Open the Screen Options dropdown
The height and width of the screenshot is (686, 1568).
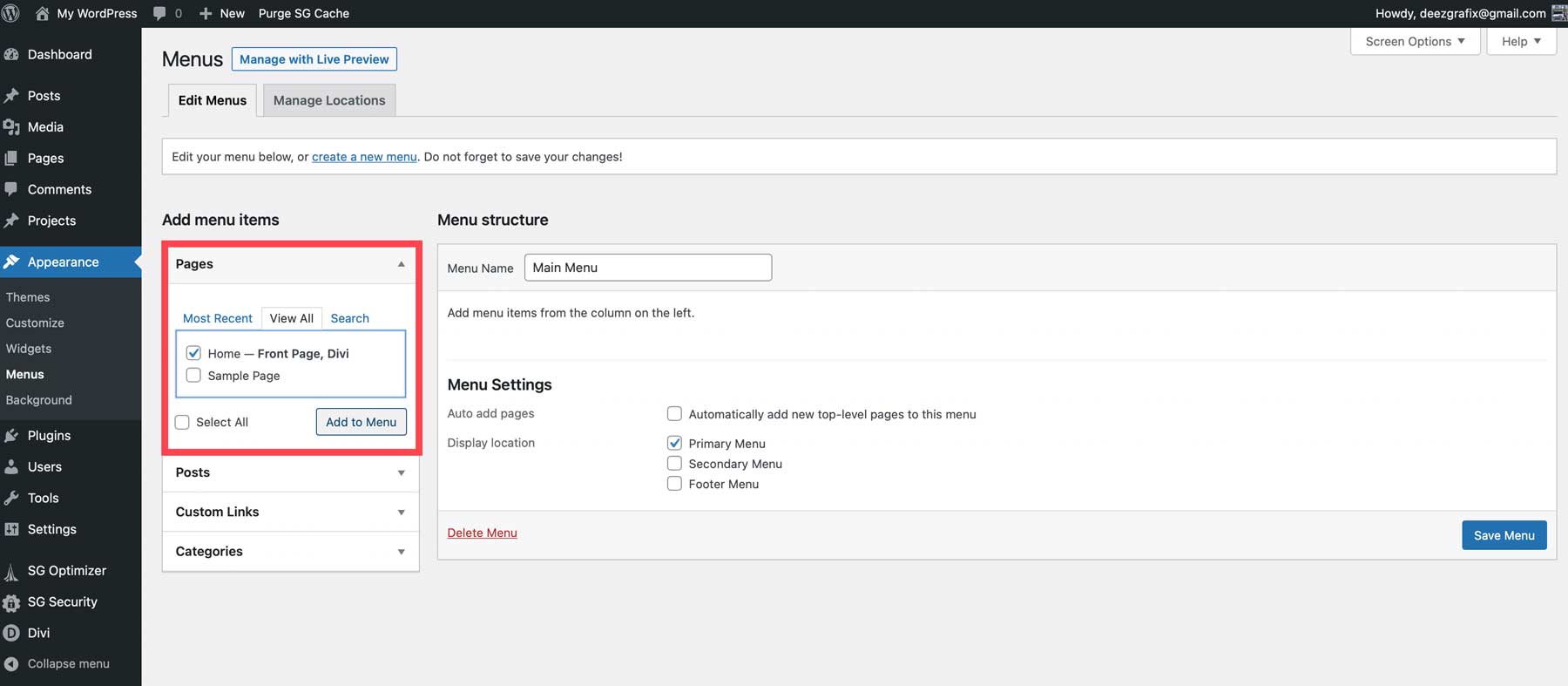(1415, 41)
